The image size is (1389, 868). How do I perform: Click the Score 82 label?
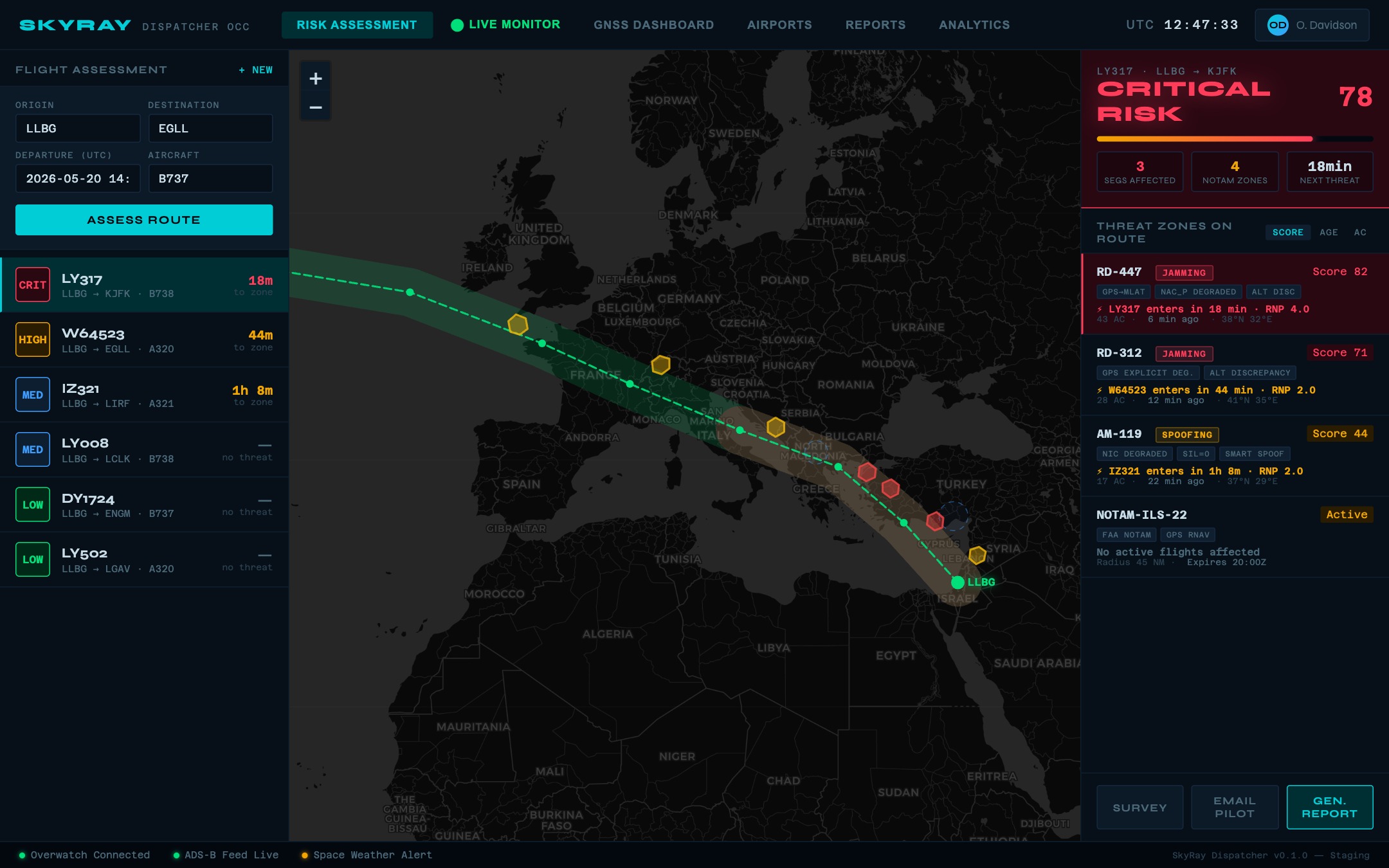point(1339,271)
